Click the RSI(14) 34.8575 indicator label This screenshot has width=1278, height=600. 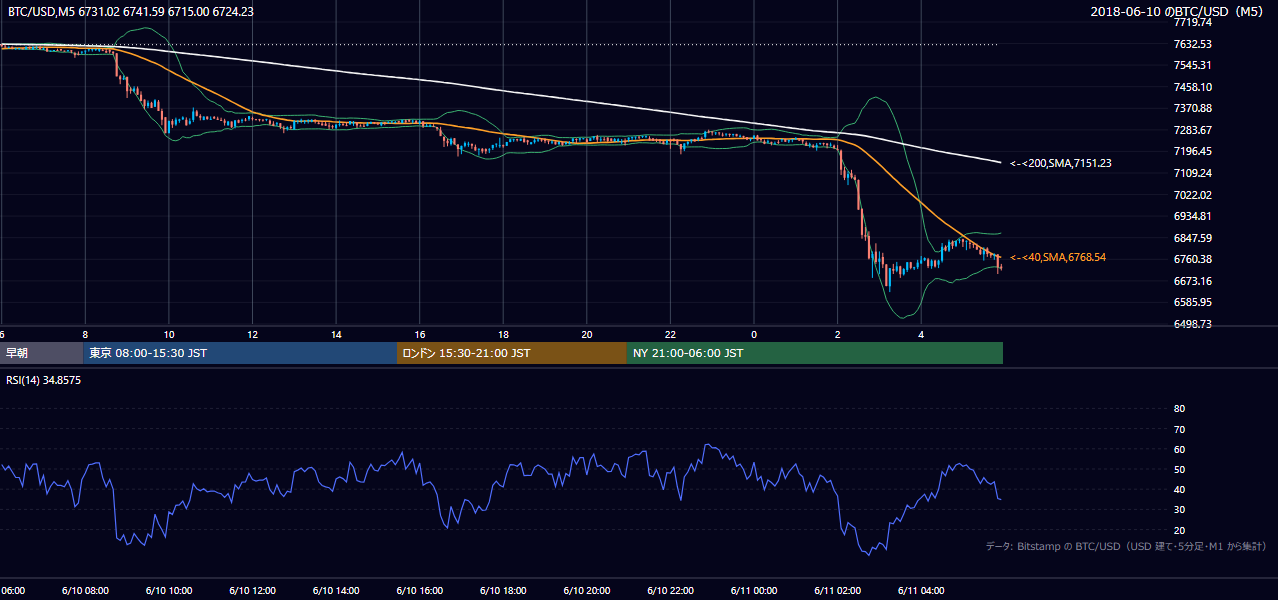point(43,380)
